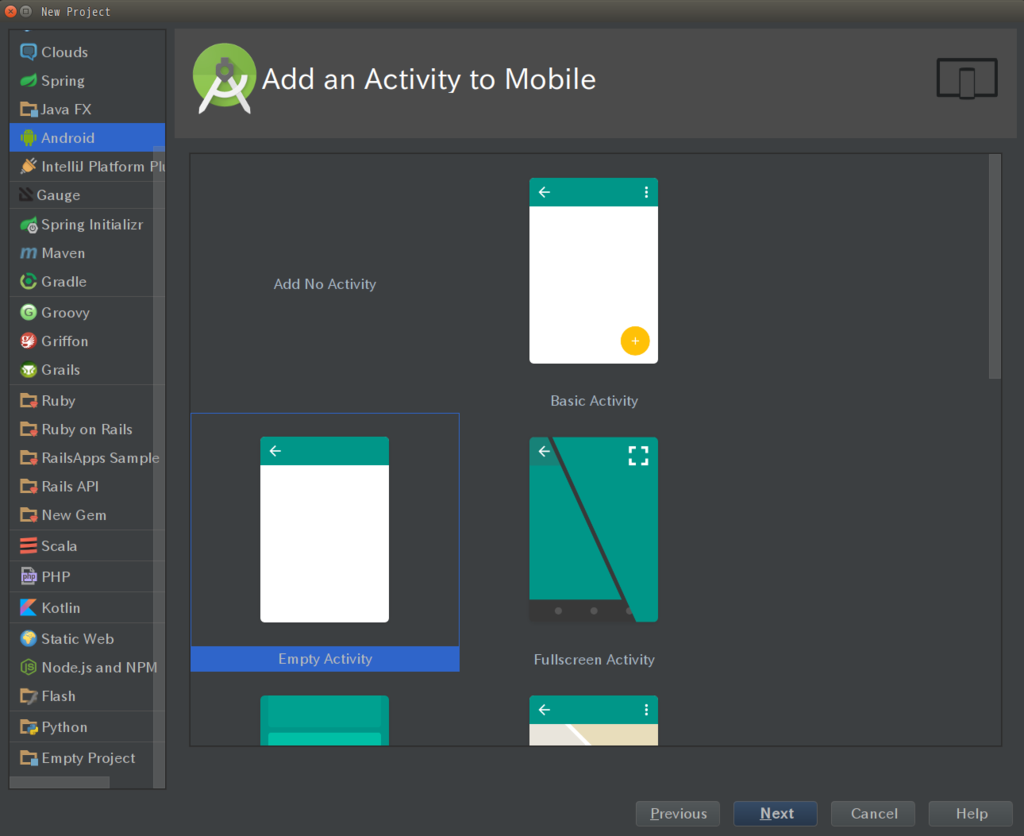
Task: Click the Gradle icon
Action: click(x=28, y=281)
